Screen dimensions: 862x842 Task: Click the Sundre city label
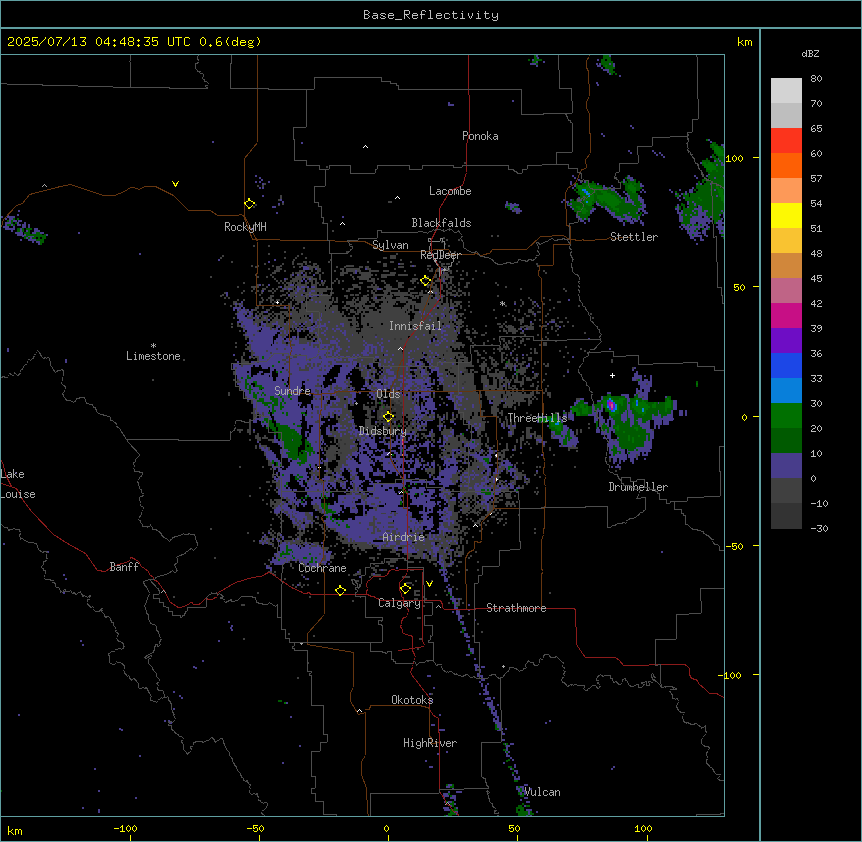point(292,391)
